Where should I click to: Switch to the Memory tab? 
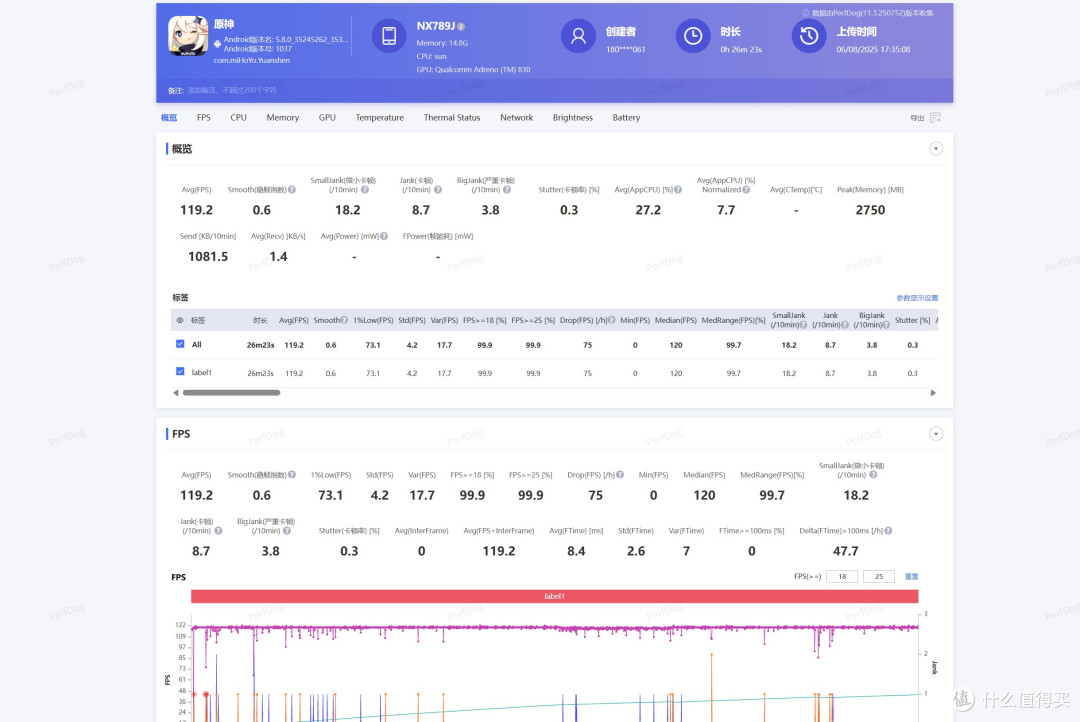coord(282,118)
